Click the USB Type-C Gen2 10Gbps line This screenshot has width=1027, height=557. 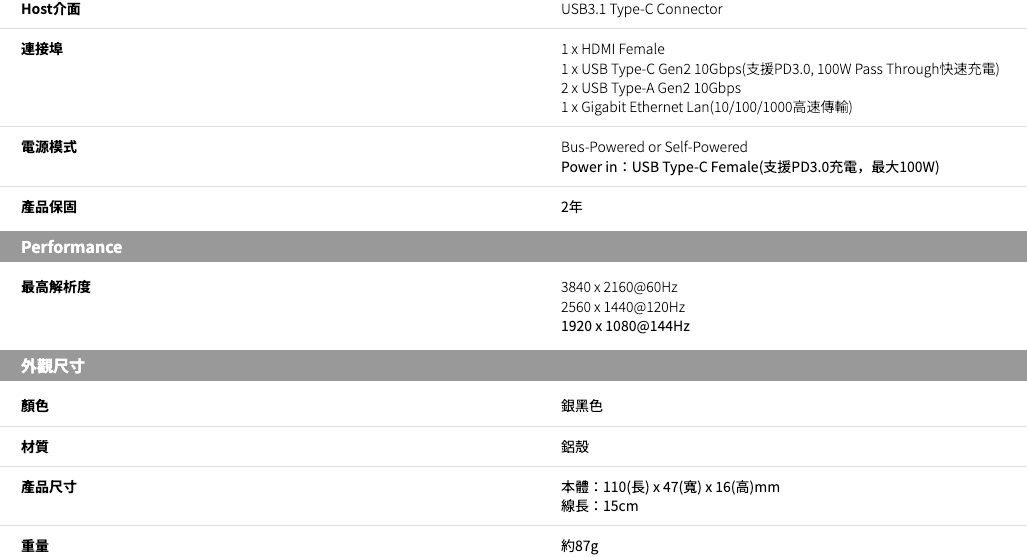pyautogui.click(x=780, y=68)
